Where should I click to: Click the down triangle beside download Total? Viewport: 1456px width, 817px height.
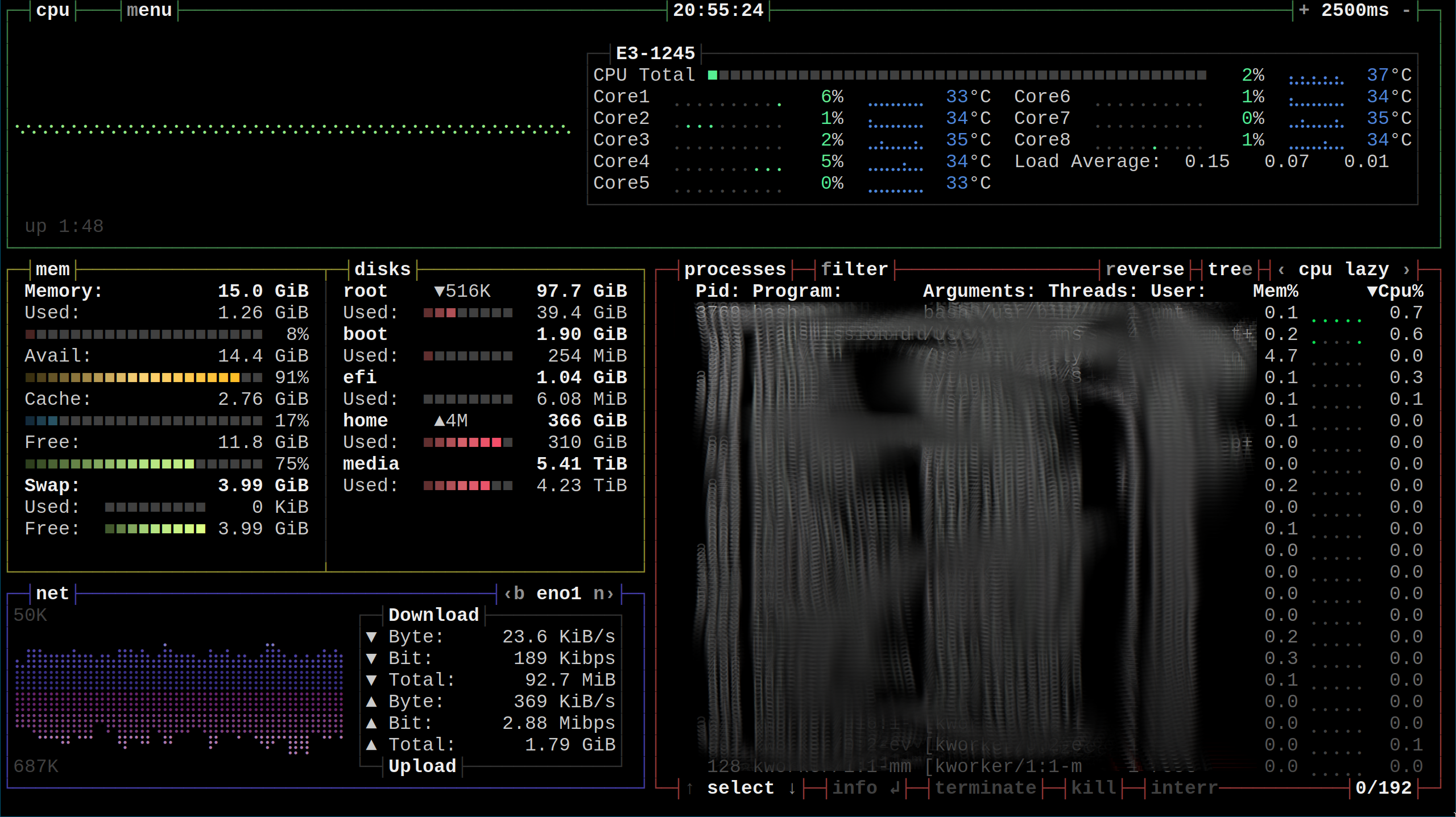click(x=371, y=680)
